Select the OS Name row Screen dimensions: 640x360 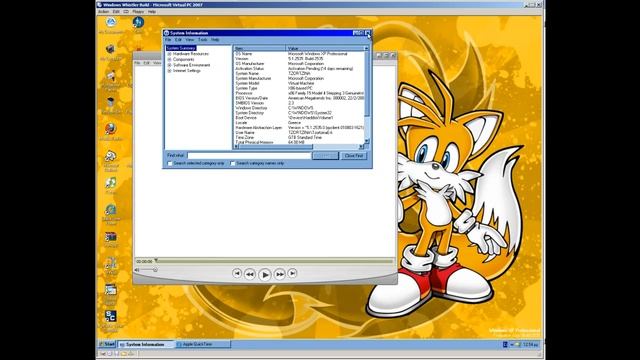[x=299, y=54]
